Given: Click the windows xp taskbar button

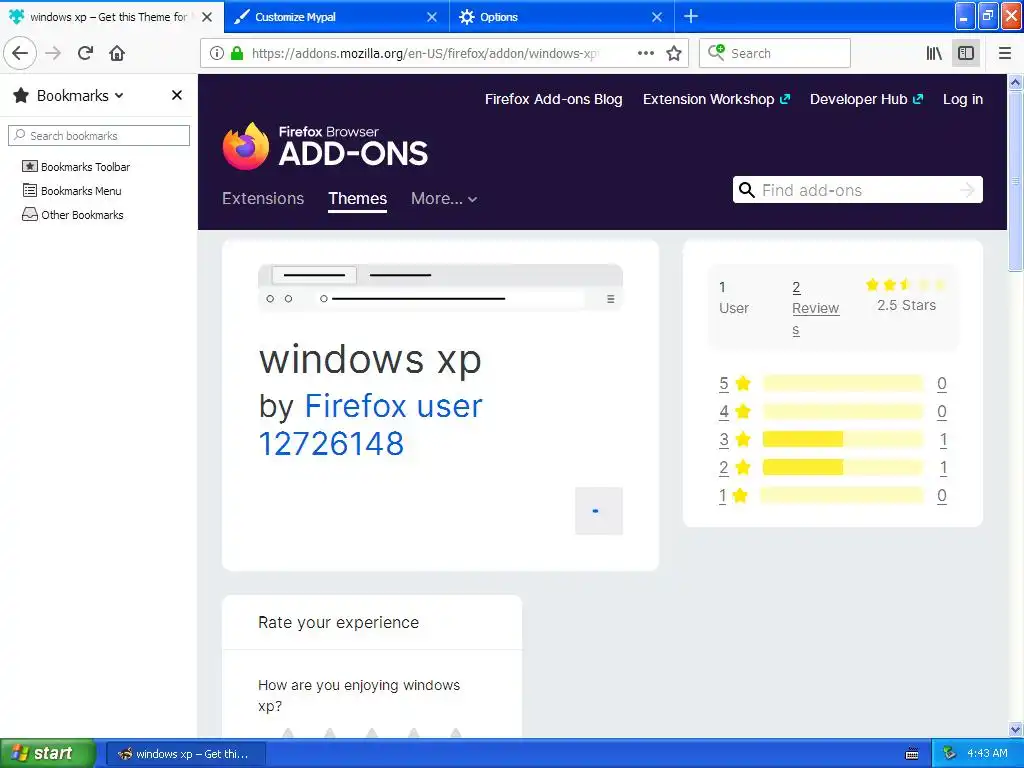Looking at the screenshot, I should coord(186,754).
